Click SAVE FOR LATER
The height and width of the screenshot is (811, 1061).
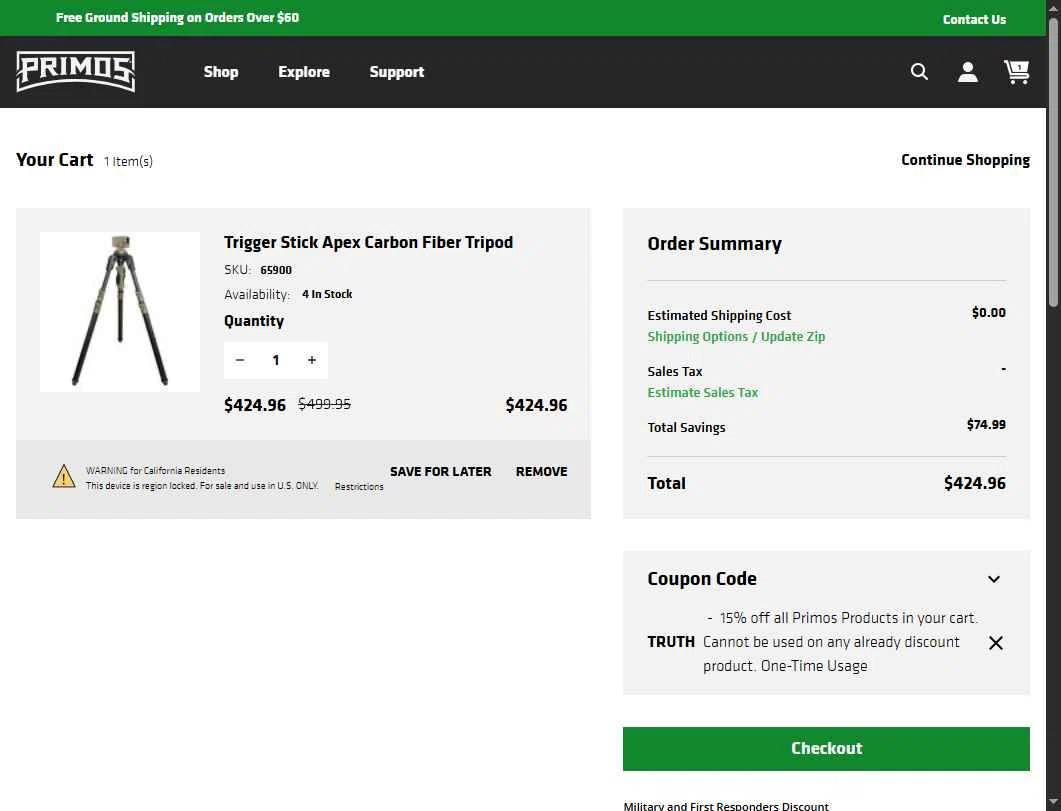441,471
